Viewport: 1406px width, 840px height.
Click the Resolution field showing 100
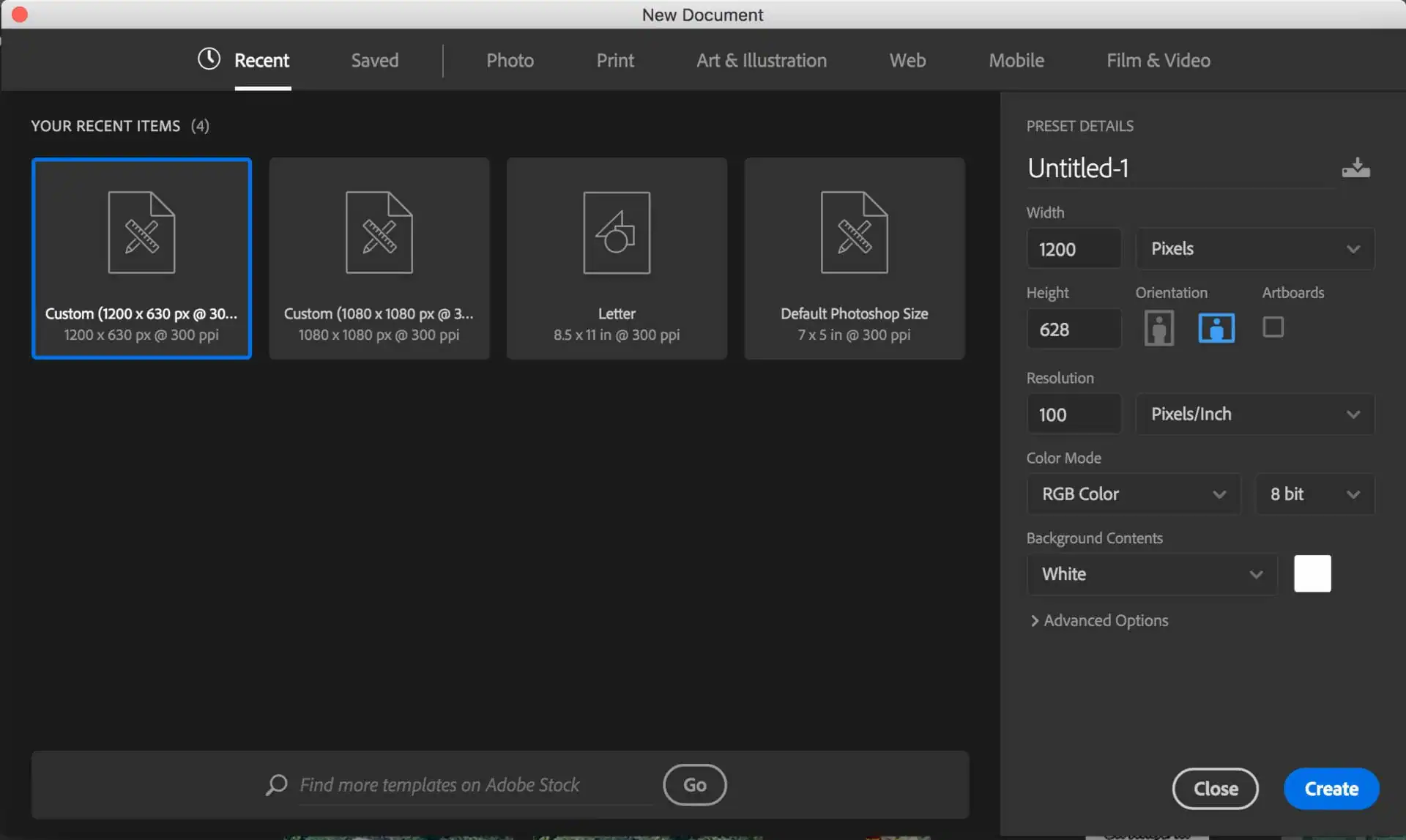click(x=1074, y=415)
